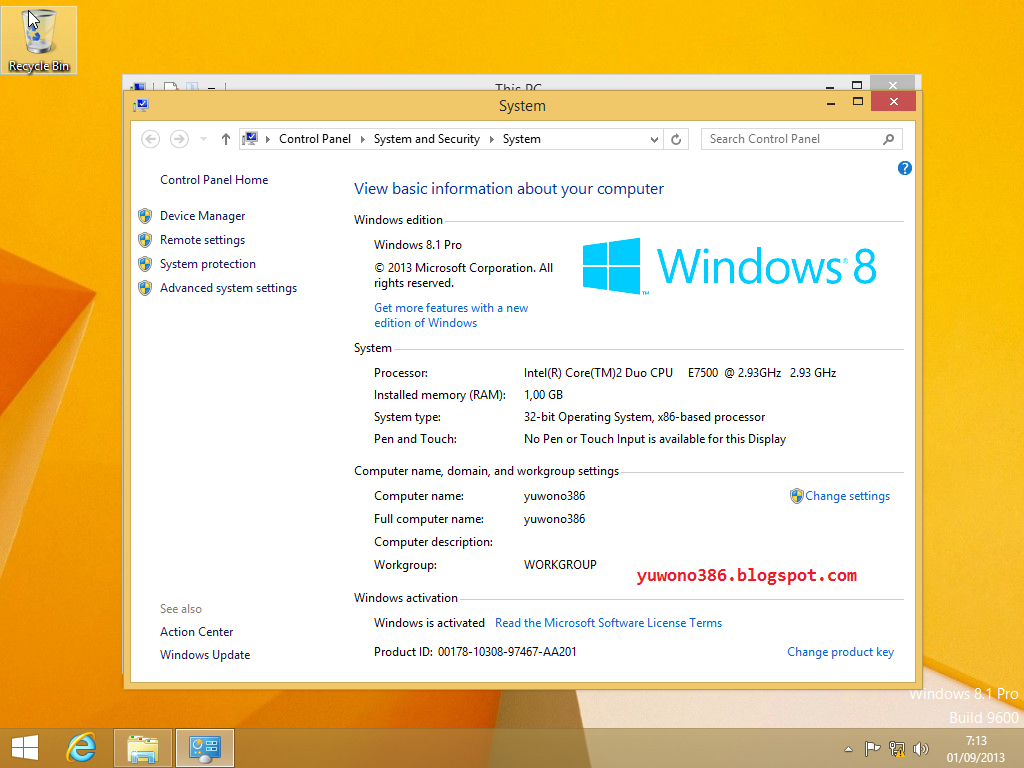This screenshot has width=1024, height=768.
Task: Click Get more features with a new edition link
Action: coord(451,315)
